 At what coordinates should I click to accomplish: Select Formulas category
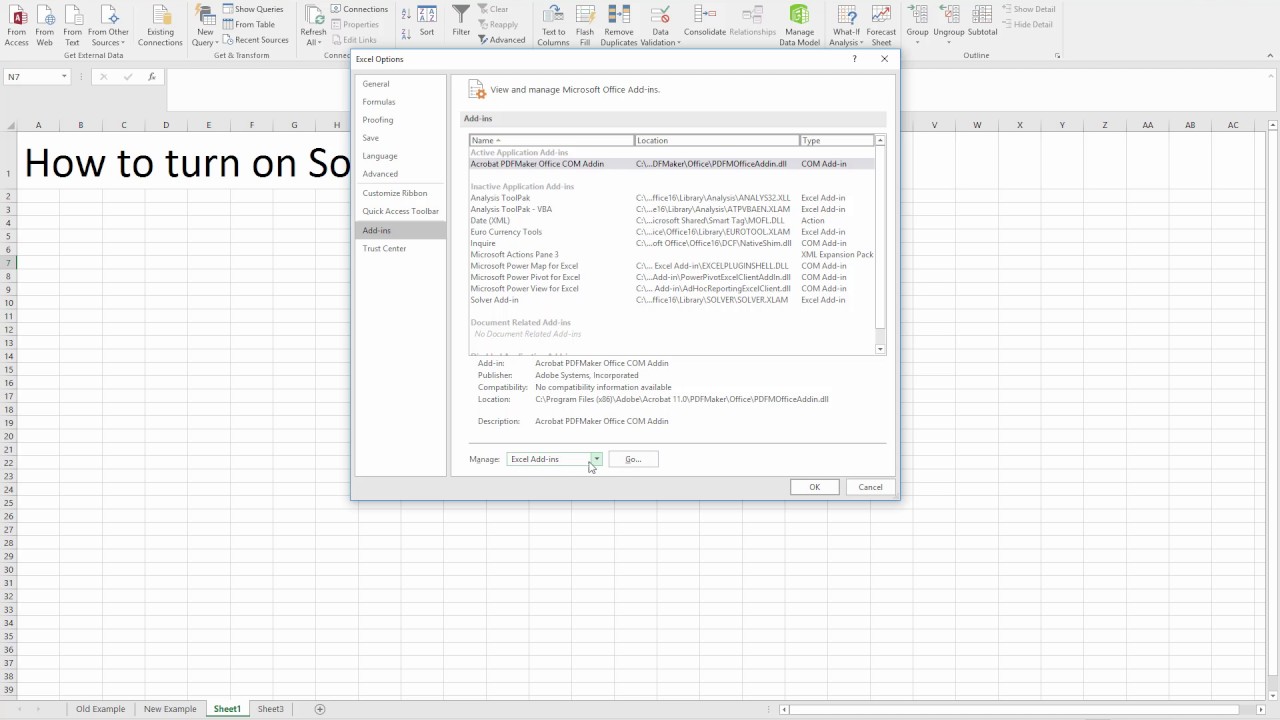click(x=400, y=102)
